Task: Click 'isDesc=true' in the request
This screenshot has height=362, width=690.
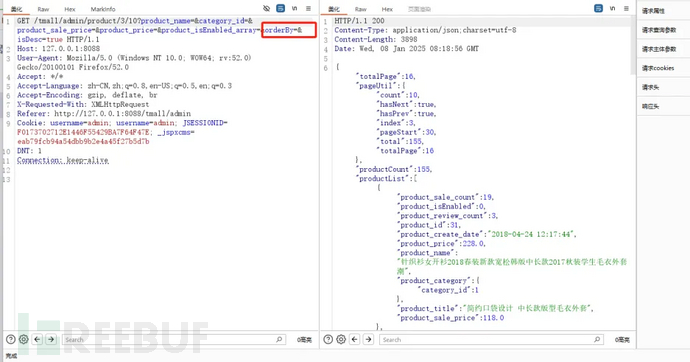Action: click(40, 39)
